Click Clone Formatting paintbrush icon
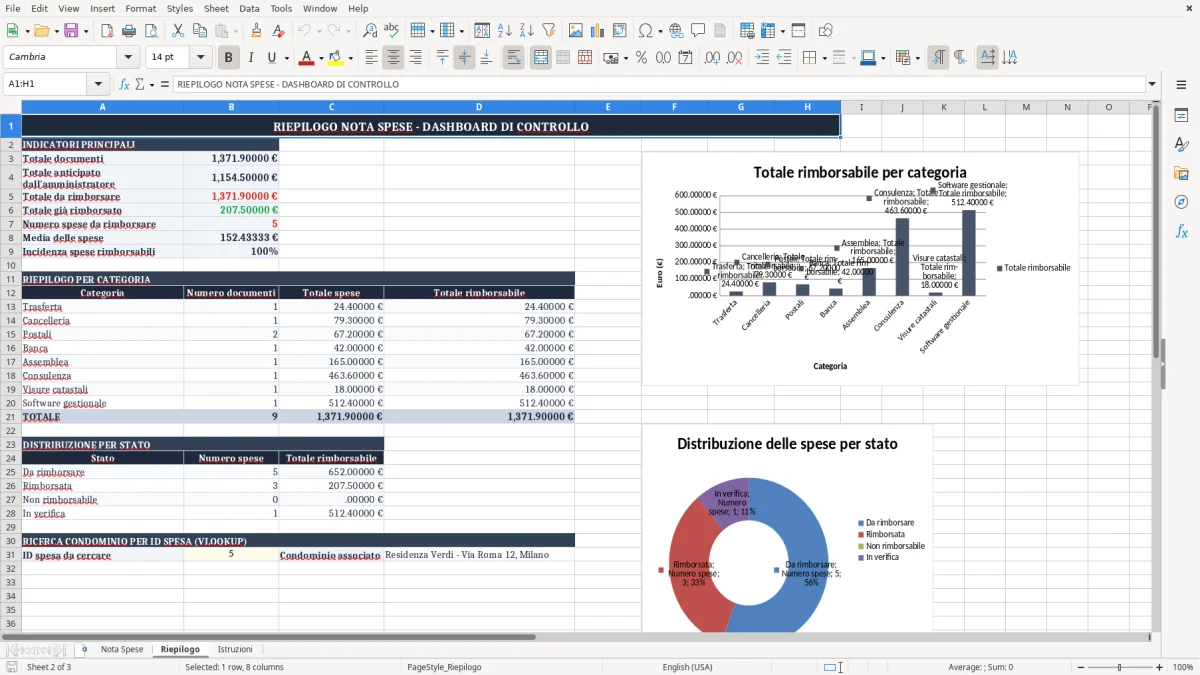 pos(256,31)
